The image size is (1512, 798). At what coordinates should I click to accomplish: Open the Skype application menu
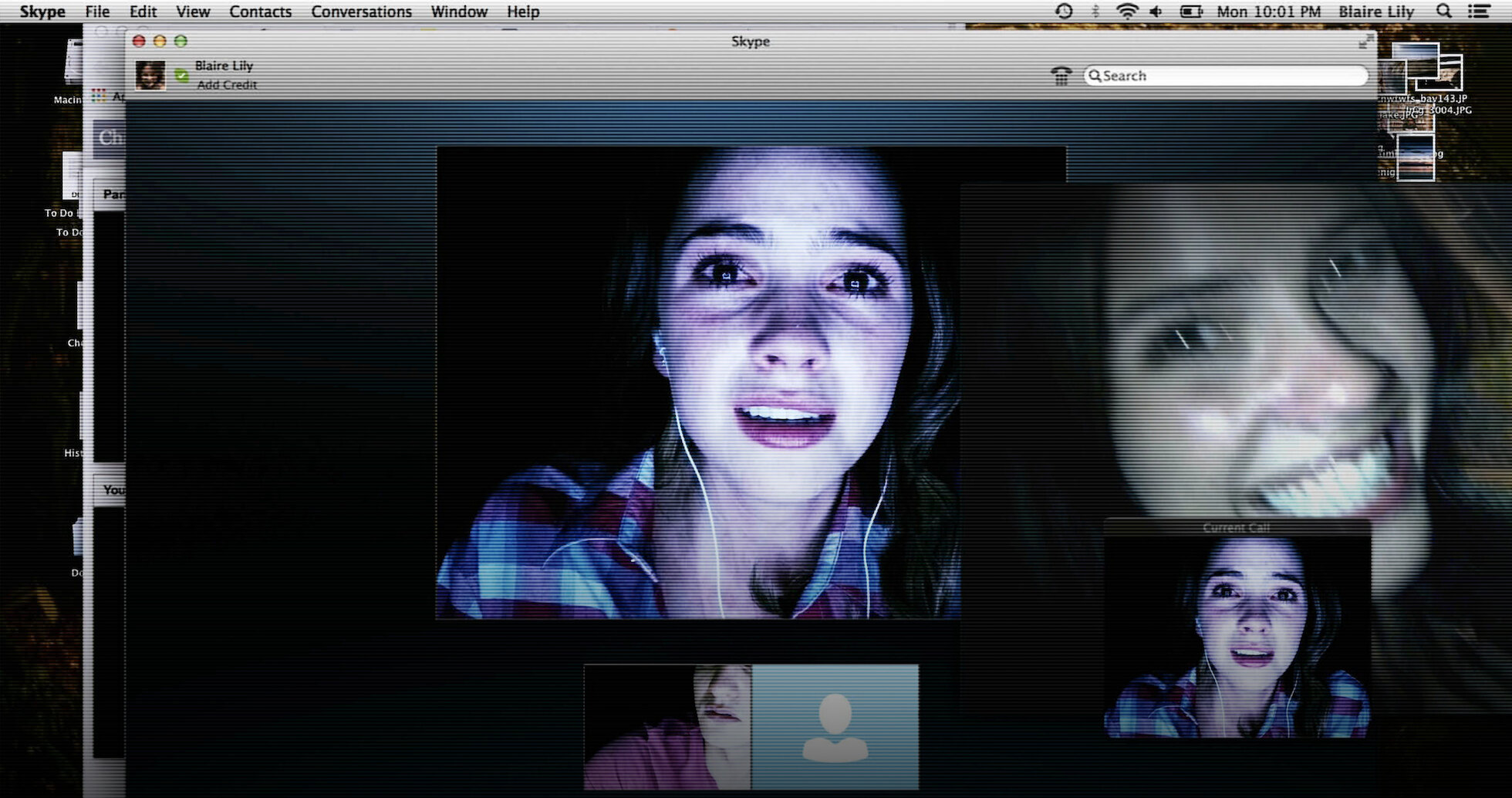pos(42,12)
